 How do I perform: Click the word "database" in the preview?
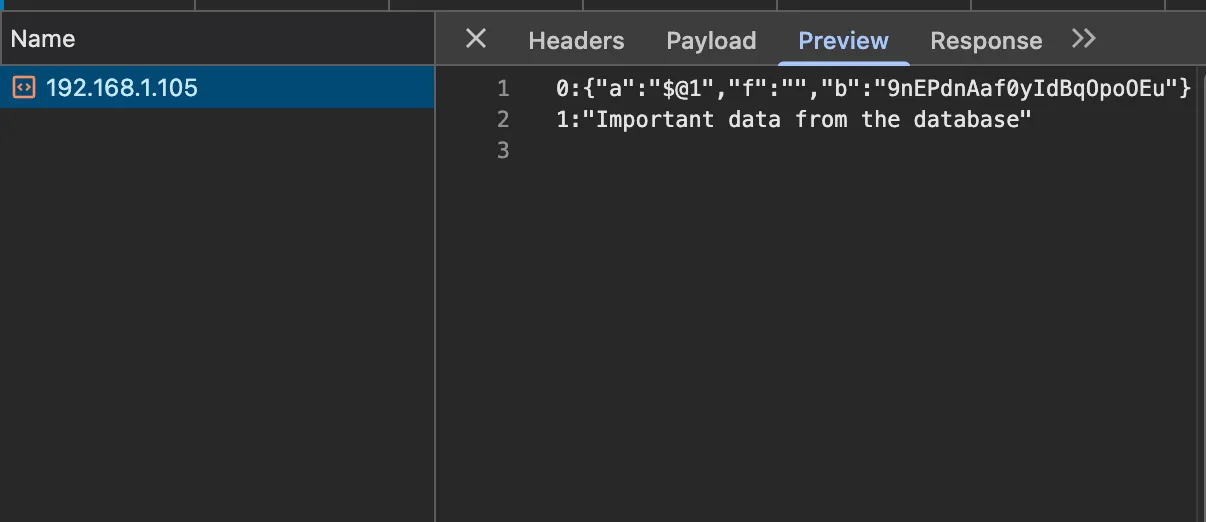[x=970, y=120]
